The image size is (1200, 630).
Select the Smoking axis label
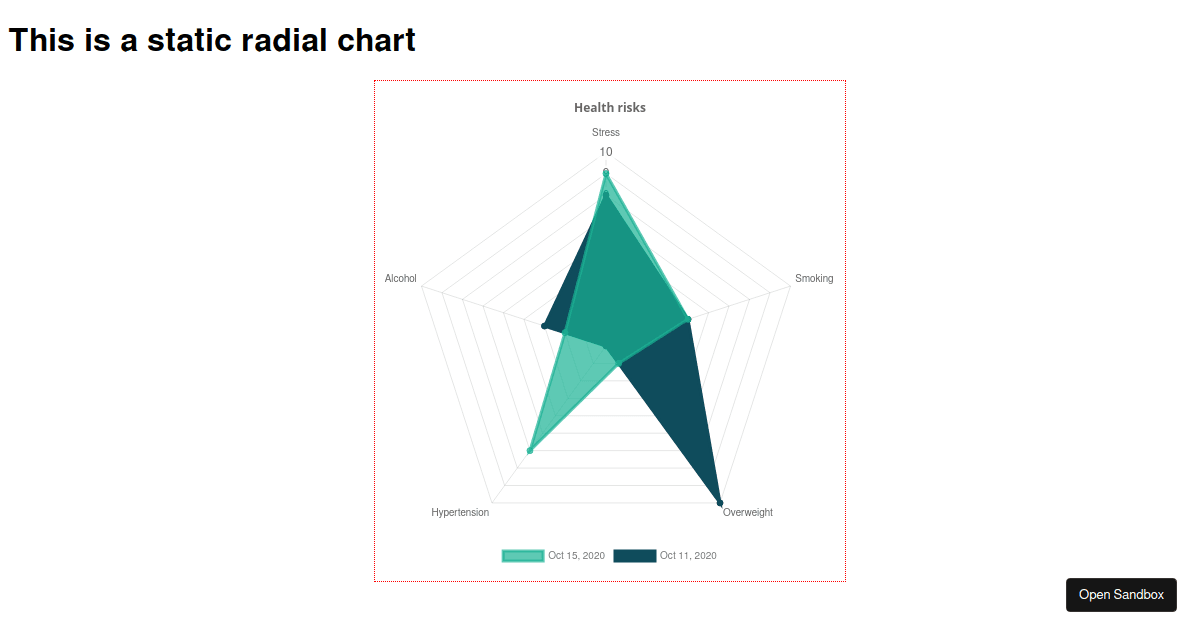[x=813, y=278]
